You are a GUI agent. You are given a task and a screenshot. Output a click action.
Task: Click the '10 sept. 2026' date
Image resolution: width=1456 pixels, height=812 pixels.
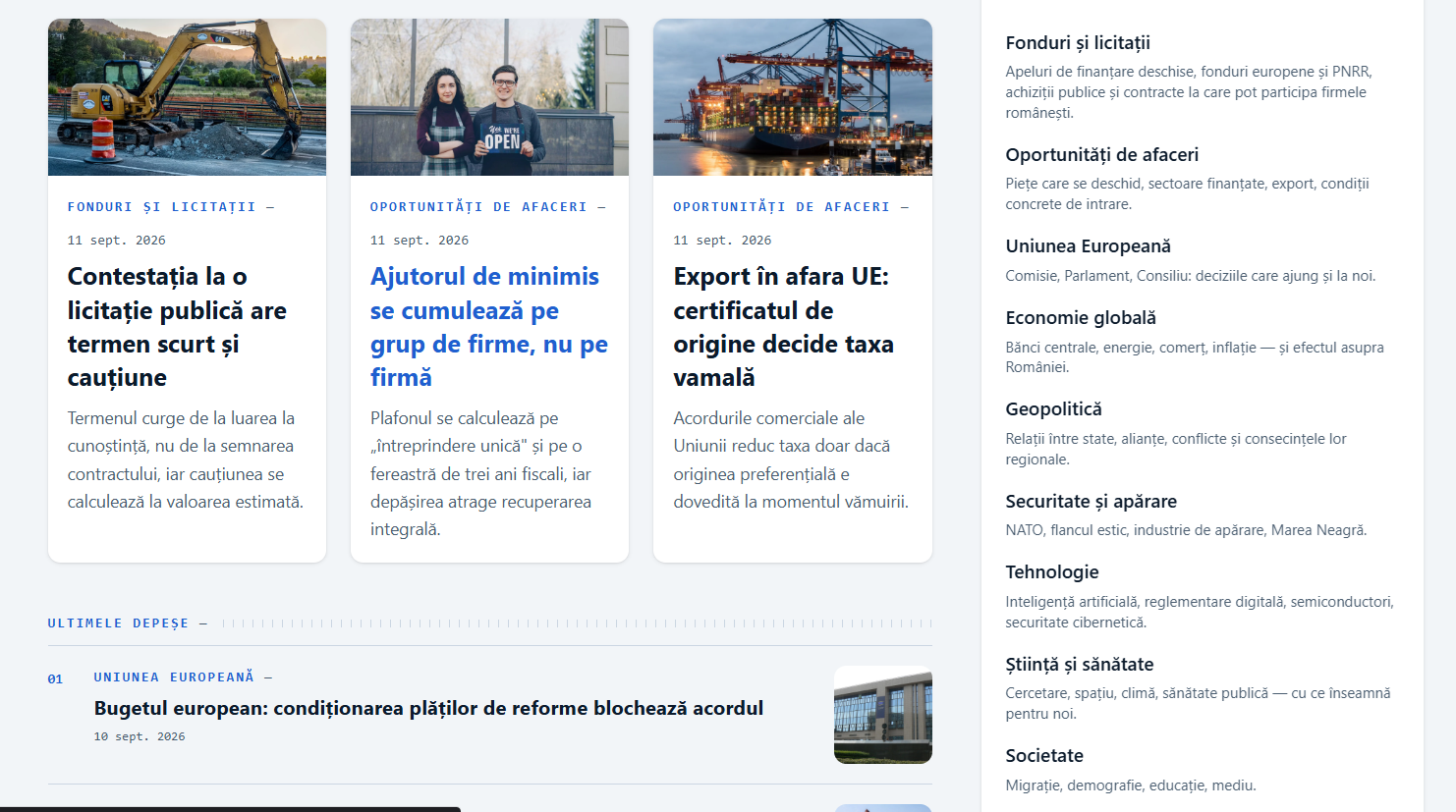[140, 736]
